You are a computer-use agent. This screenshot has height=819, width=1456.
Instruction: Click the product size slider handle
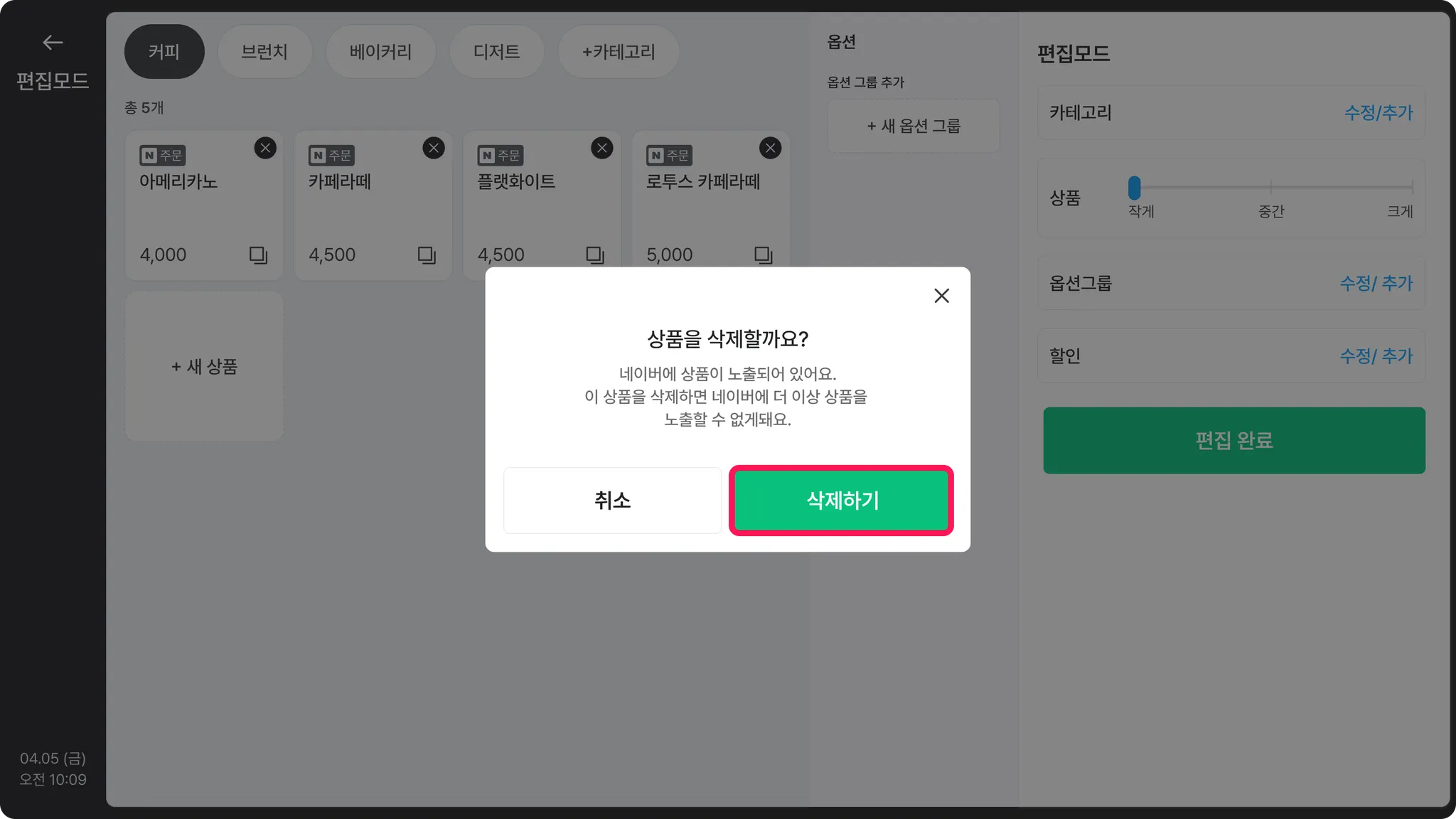1134,188
